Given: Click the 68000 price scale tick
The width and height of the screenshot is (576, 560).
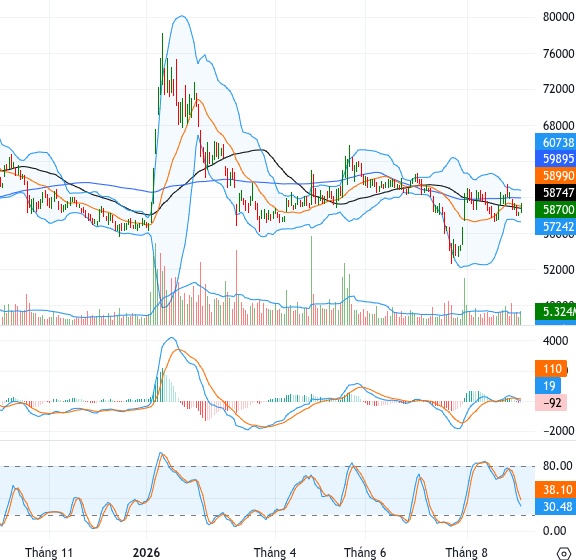Looking at the screenshot, I should [558, 125].
